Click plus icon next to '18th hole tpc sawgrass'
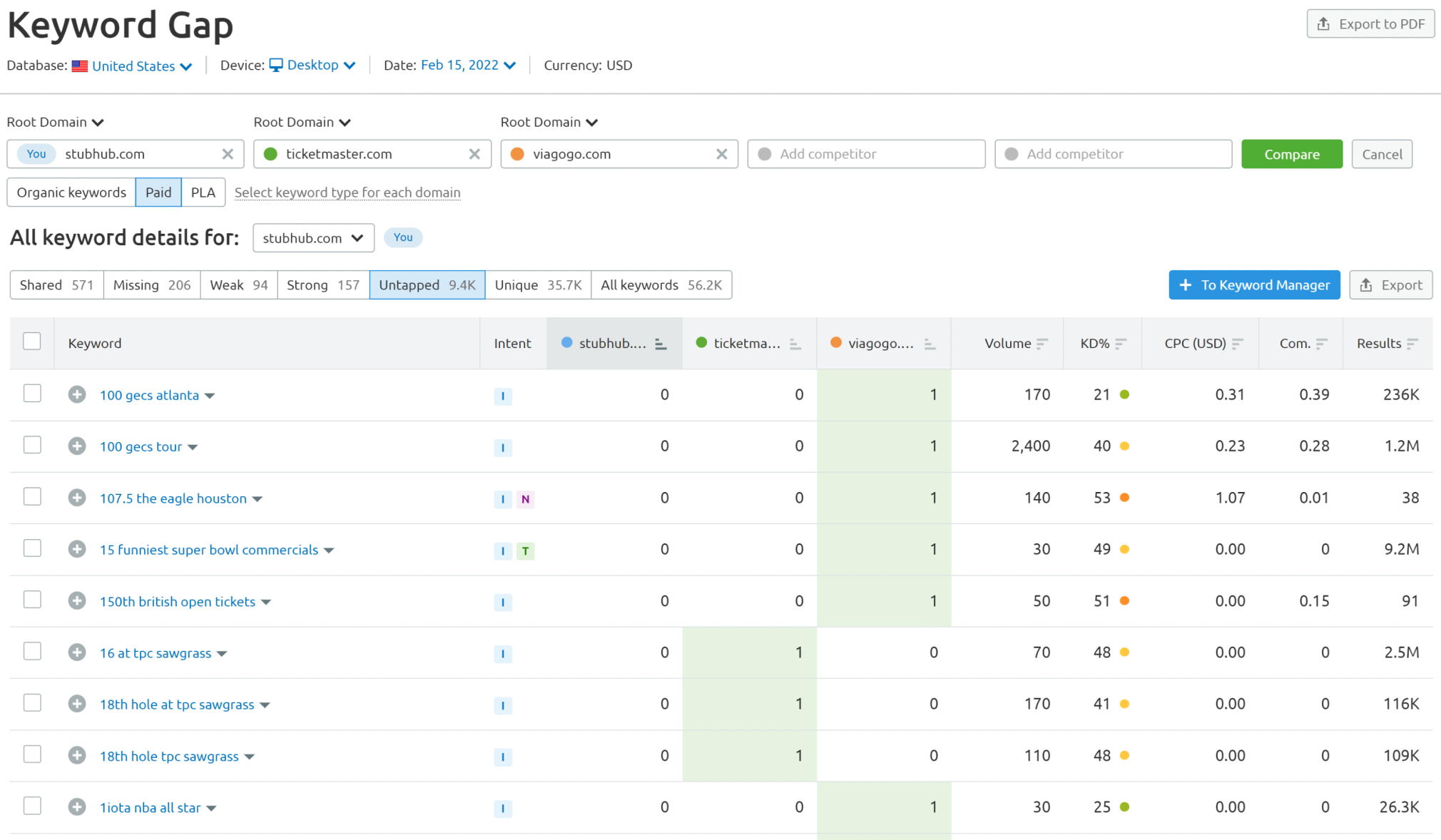The image size is (1441, 840). (77, 755)
